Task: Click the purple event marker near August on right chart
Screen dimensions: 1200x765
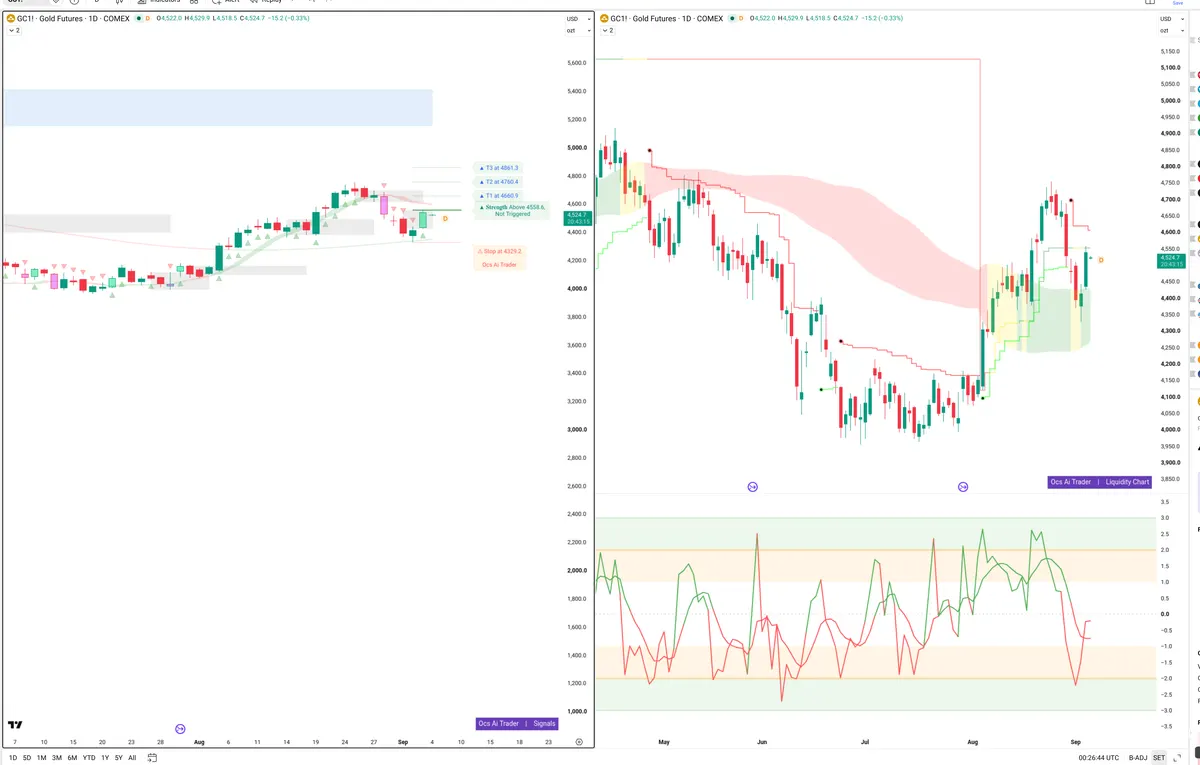Action: [x=963, y=486]
